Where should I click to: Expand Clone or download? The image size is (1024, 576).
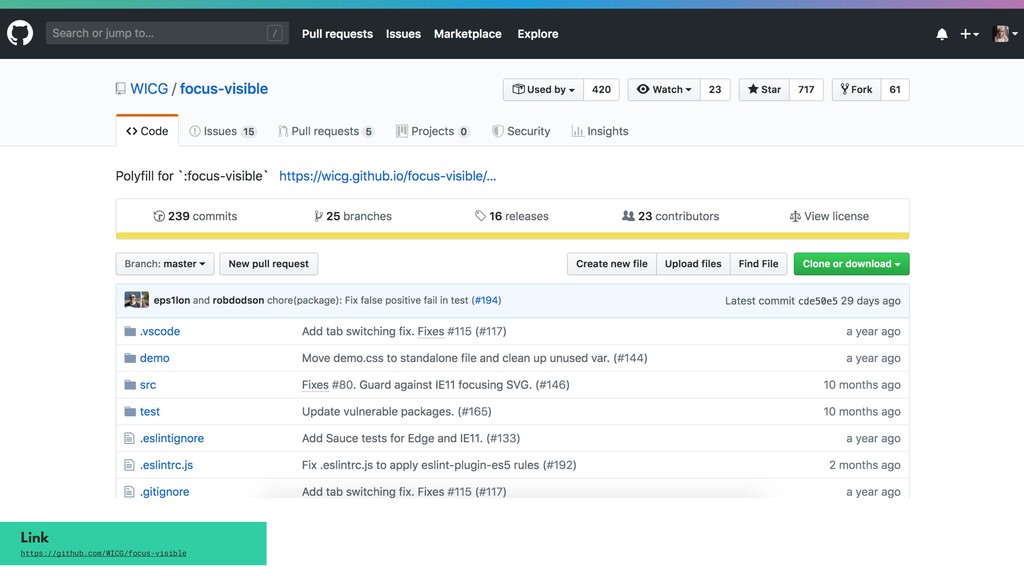[851, 264]
